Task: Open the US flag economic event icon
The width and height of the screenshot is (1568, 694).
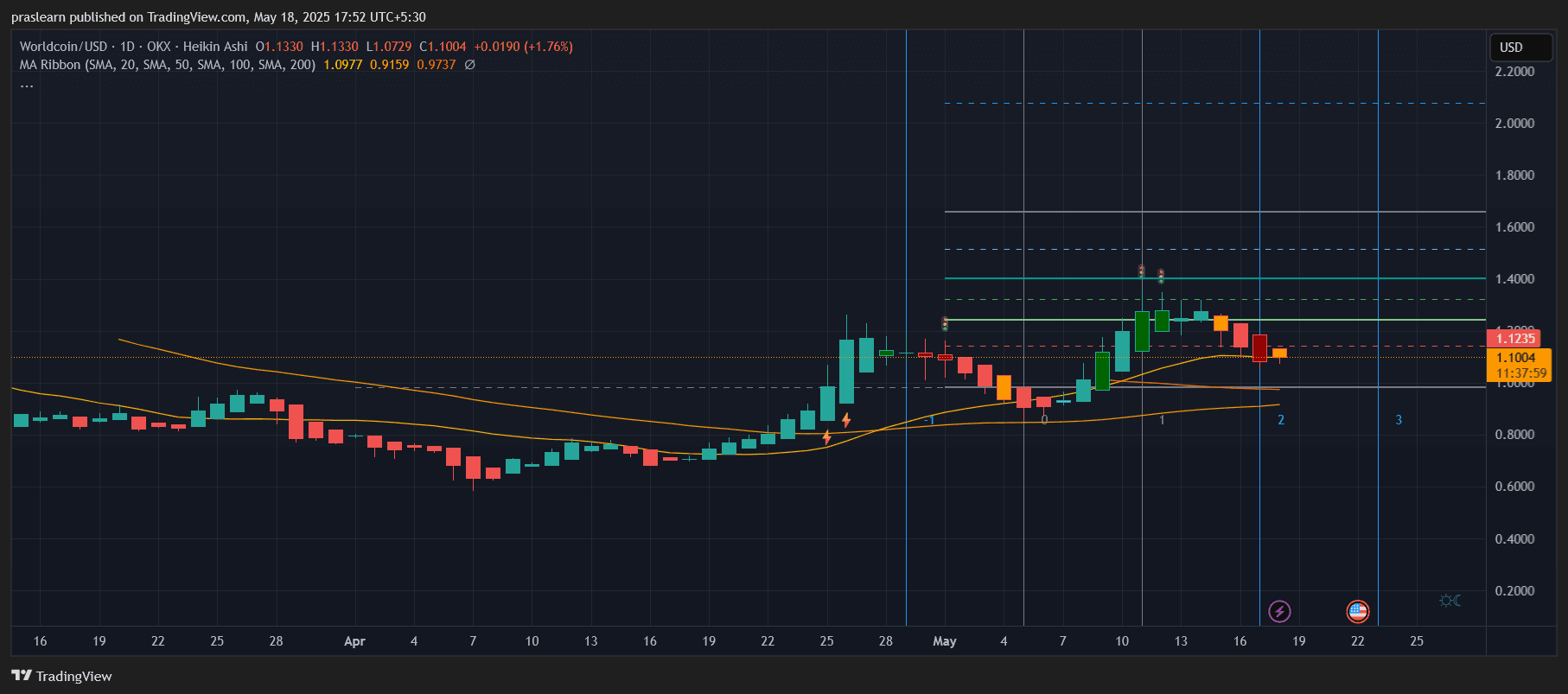Action: pos(1358,612)
